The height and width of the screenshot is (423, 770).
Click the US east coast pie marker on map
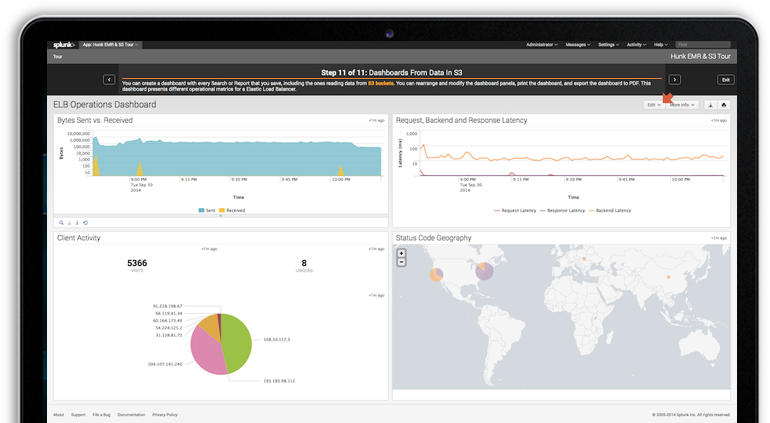click(x=484, y=271)
